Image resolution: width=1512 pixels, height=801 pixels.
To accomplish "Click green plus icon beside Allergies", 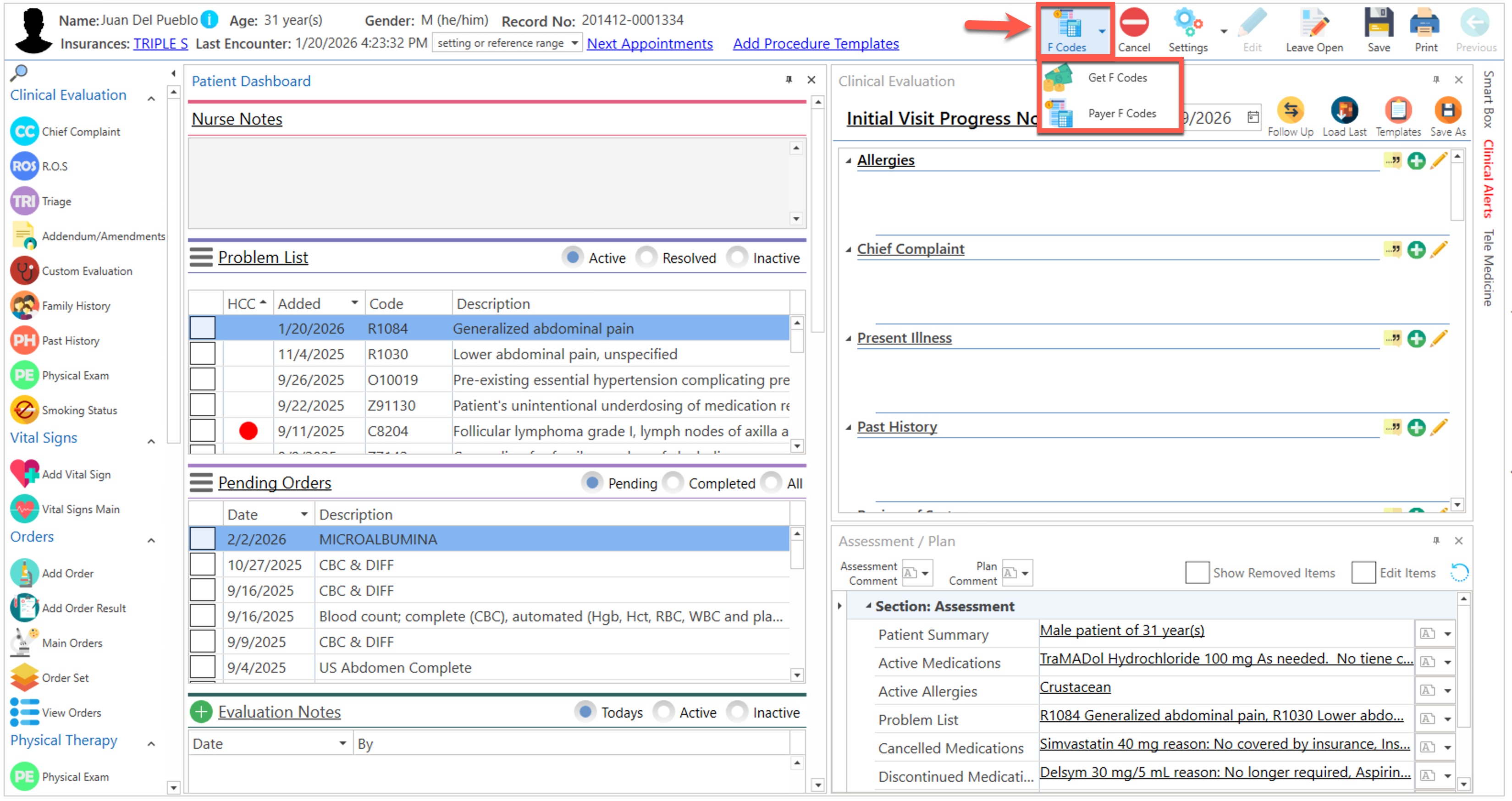I will 1416,161.
